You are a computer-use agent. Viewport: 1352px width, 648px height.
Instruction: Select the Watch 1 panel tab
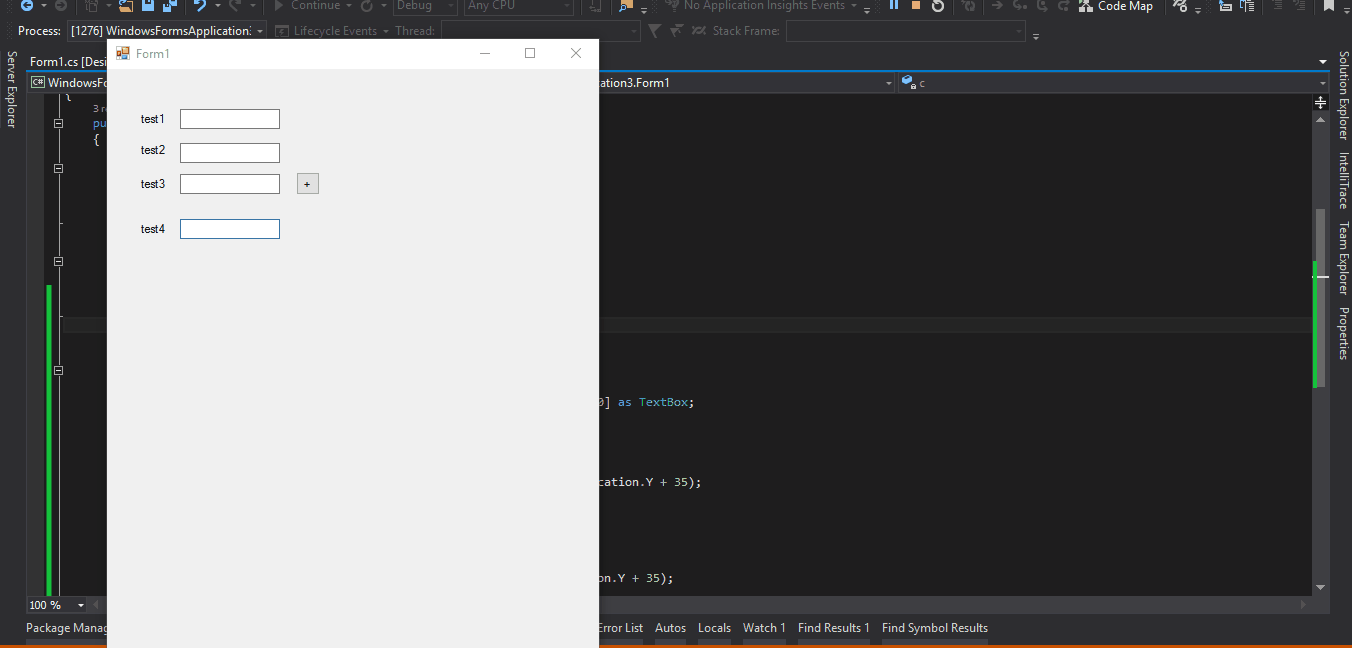pos(764,628)
